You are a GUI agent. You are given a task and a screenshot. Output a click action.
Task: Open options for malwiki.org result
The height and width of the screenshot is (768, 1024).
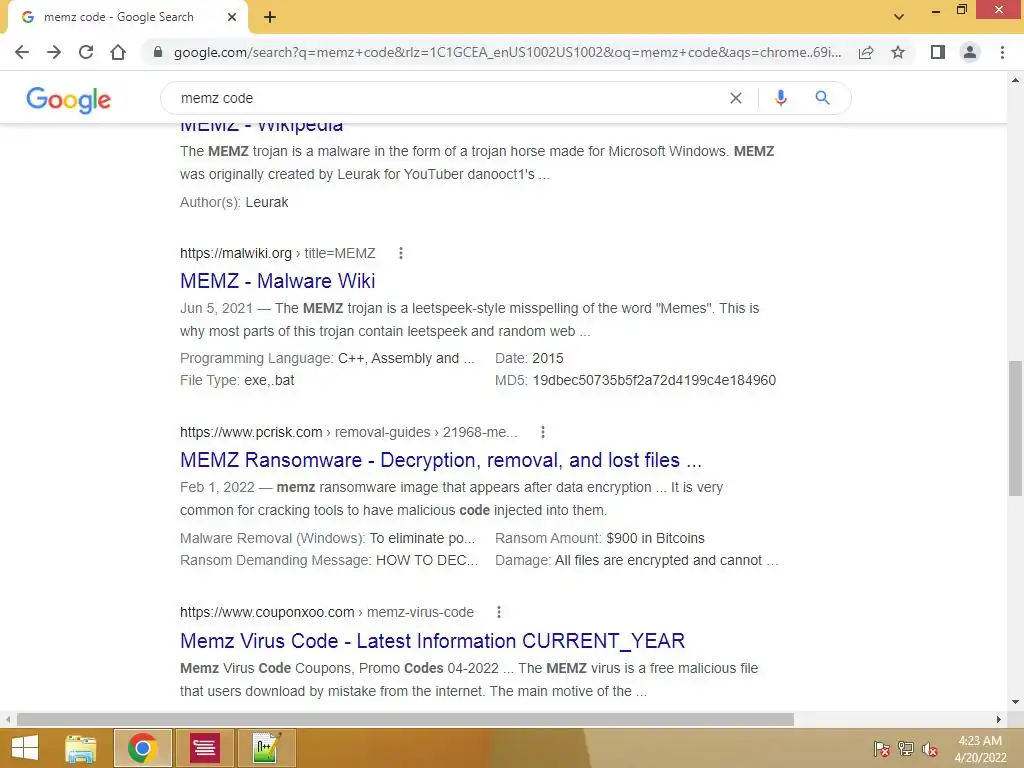[401, 253]
